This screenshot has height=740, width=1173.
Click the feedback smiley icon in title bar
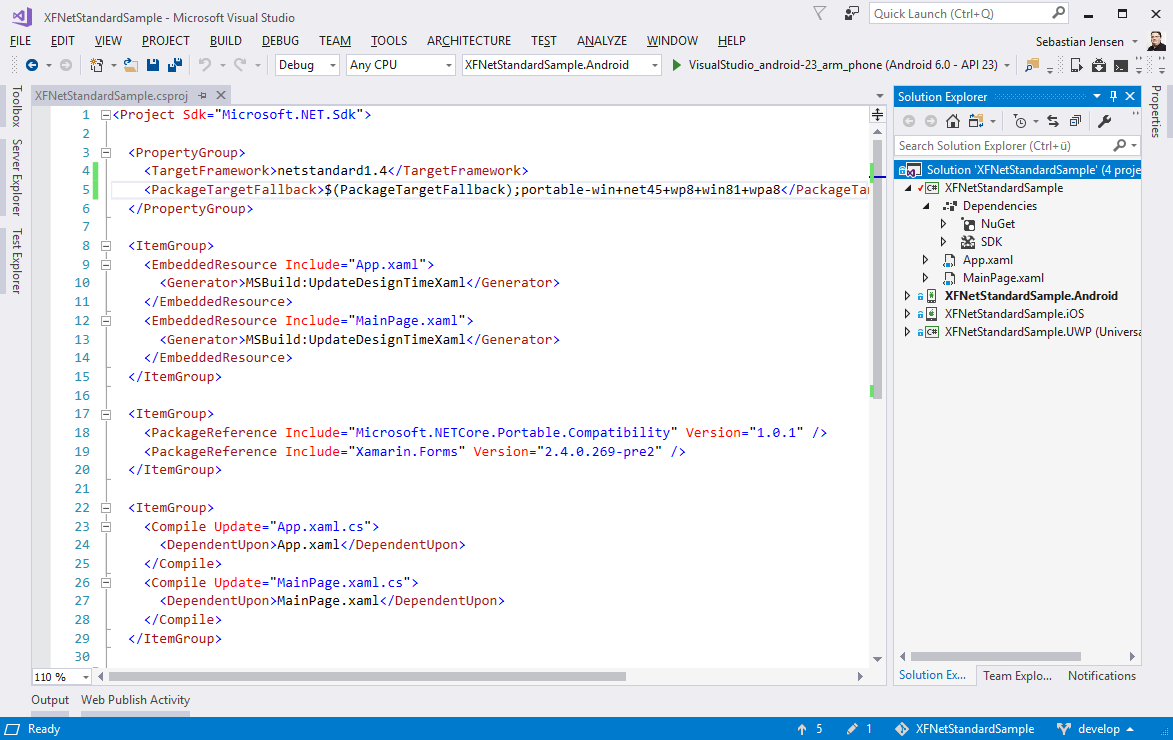[x=852, y=13]
